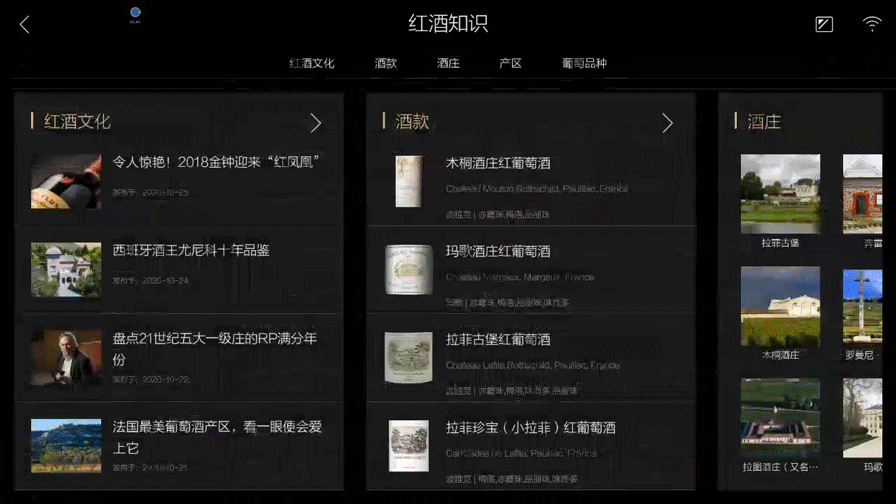Image resolution: width=896 pixels, height=504 pixels.
Task: Tap the screen mirroring icon at top right
Action: pos(823,24)
